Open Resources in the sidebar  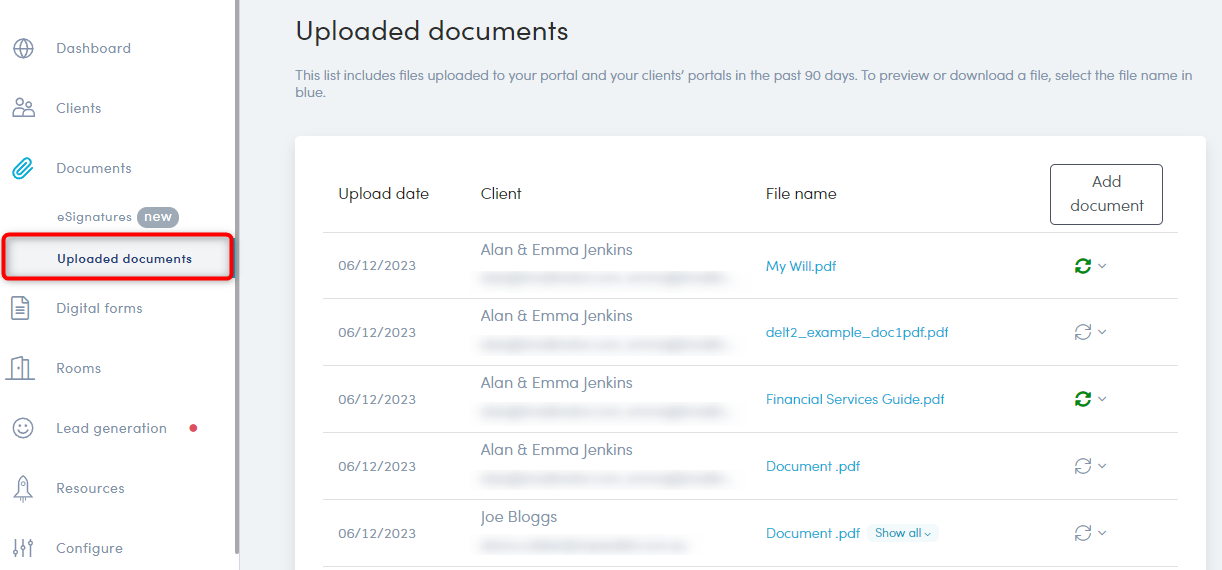tap(90, 488)
